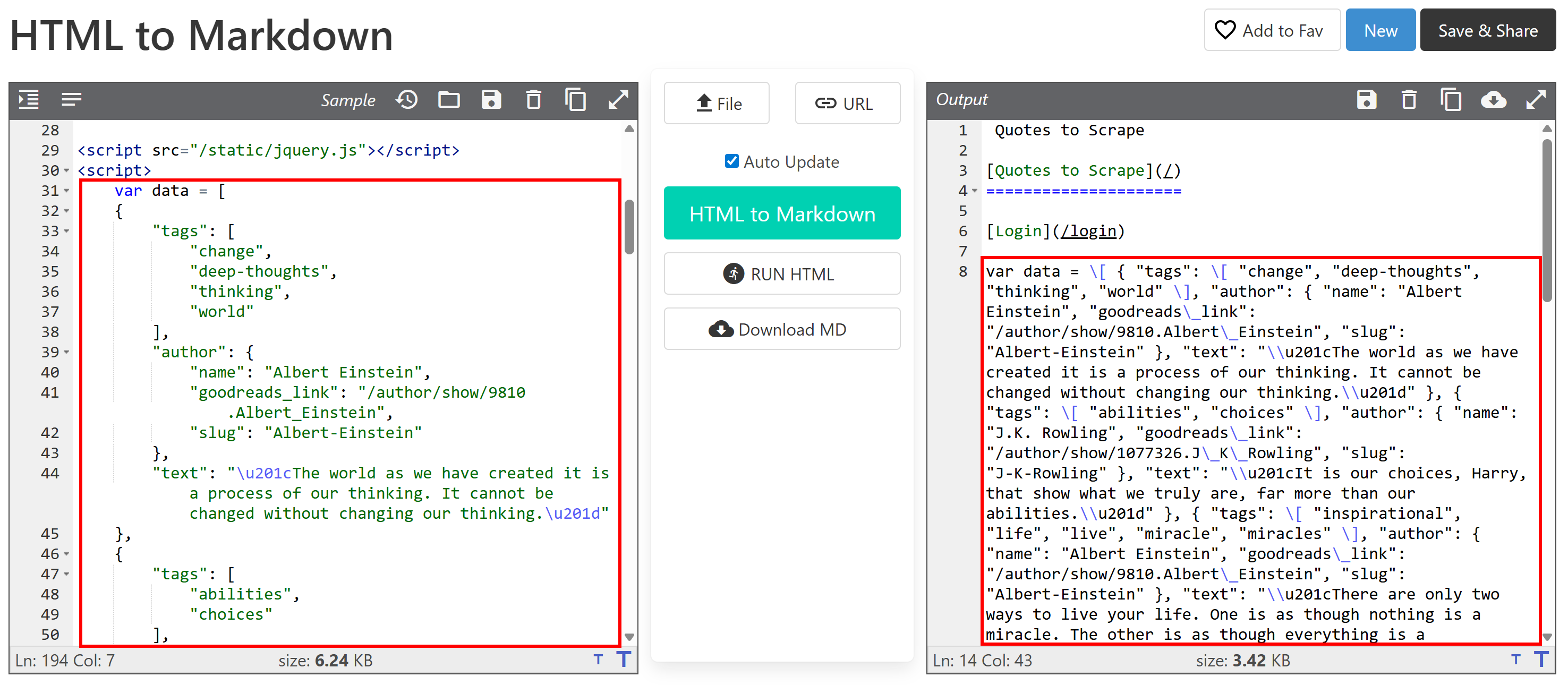Collapse the fold at output line 4

(x=975, y=191)
